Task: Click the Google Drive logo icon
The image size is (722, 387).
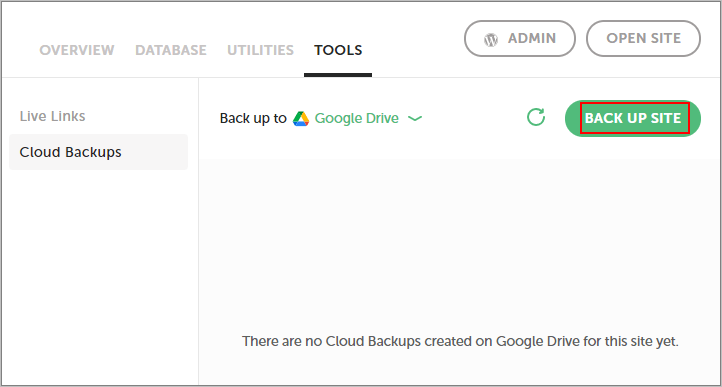Action: coord(301,118)
